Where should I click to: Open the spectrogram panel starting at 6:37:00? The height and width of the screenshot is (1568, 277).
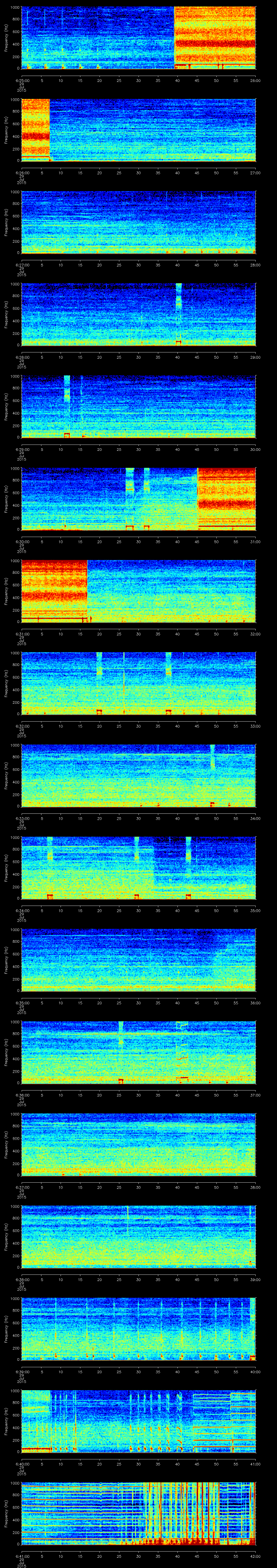[138, 1144]
